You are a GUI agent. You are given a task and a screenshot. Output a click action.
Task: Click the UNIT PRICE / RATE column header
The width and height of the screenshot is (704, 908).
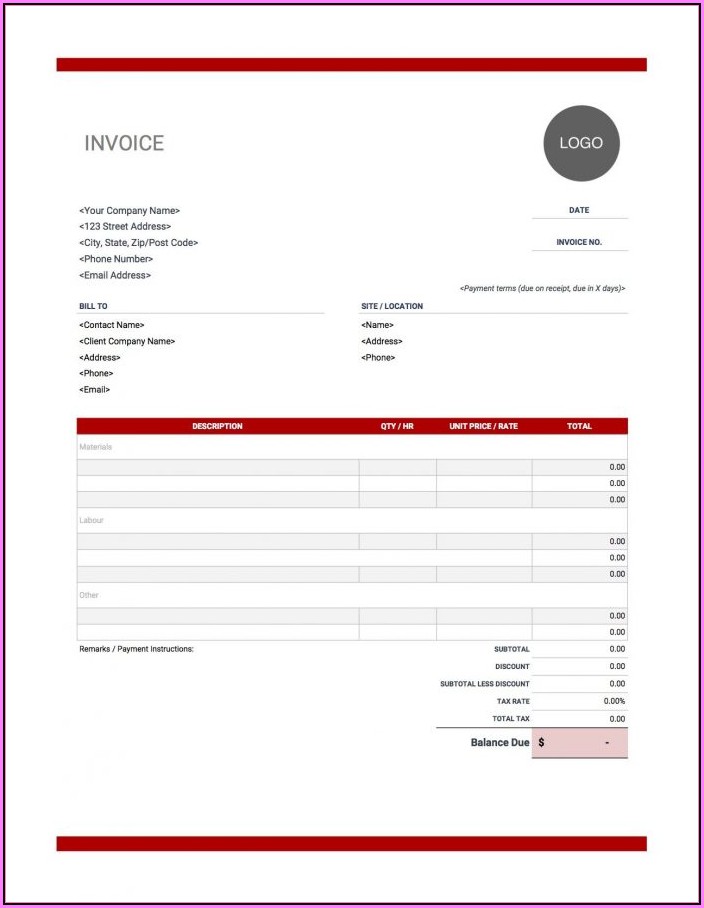(483, 426)
